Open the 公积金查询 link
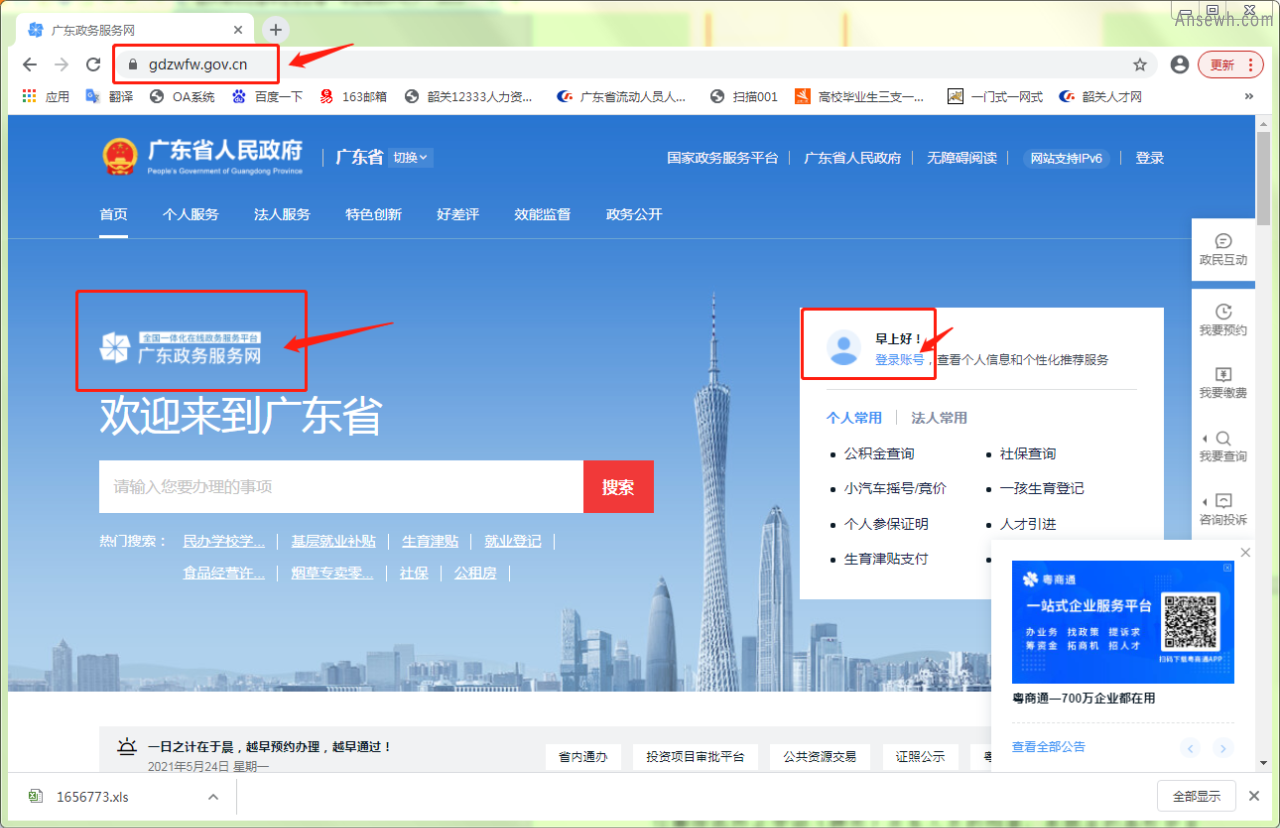 coord(878,454)
